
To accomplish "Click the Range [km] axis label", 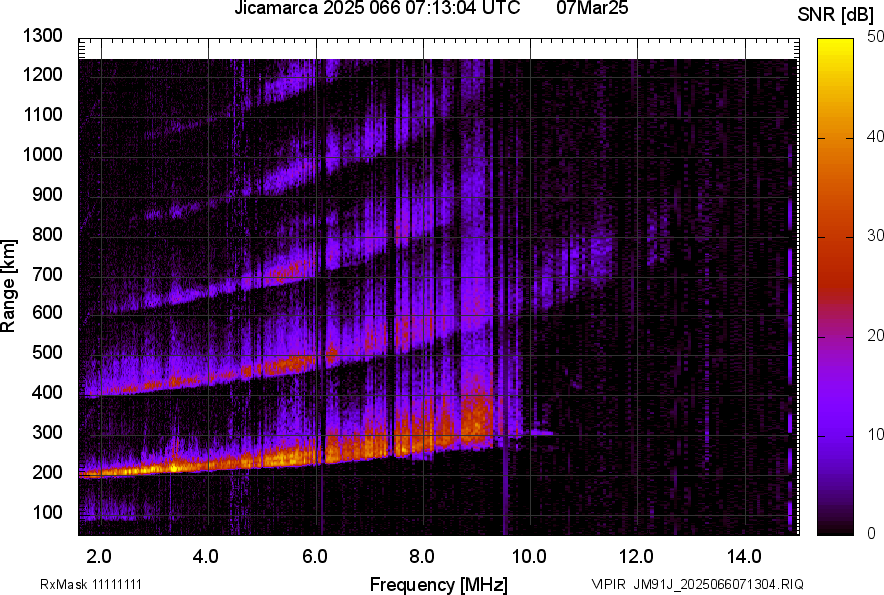I will (9, 286).
